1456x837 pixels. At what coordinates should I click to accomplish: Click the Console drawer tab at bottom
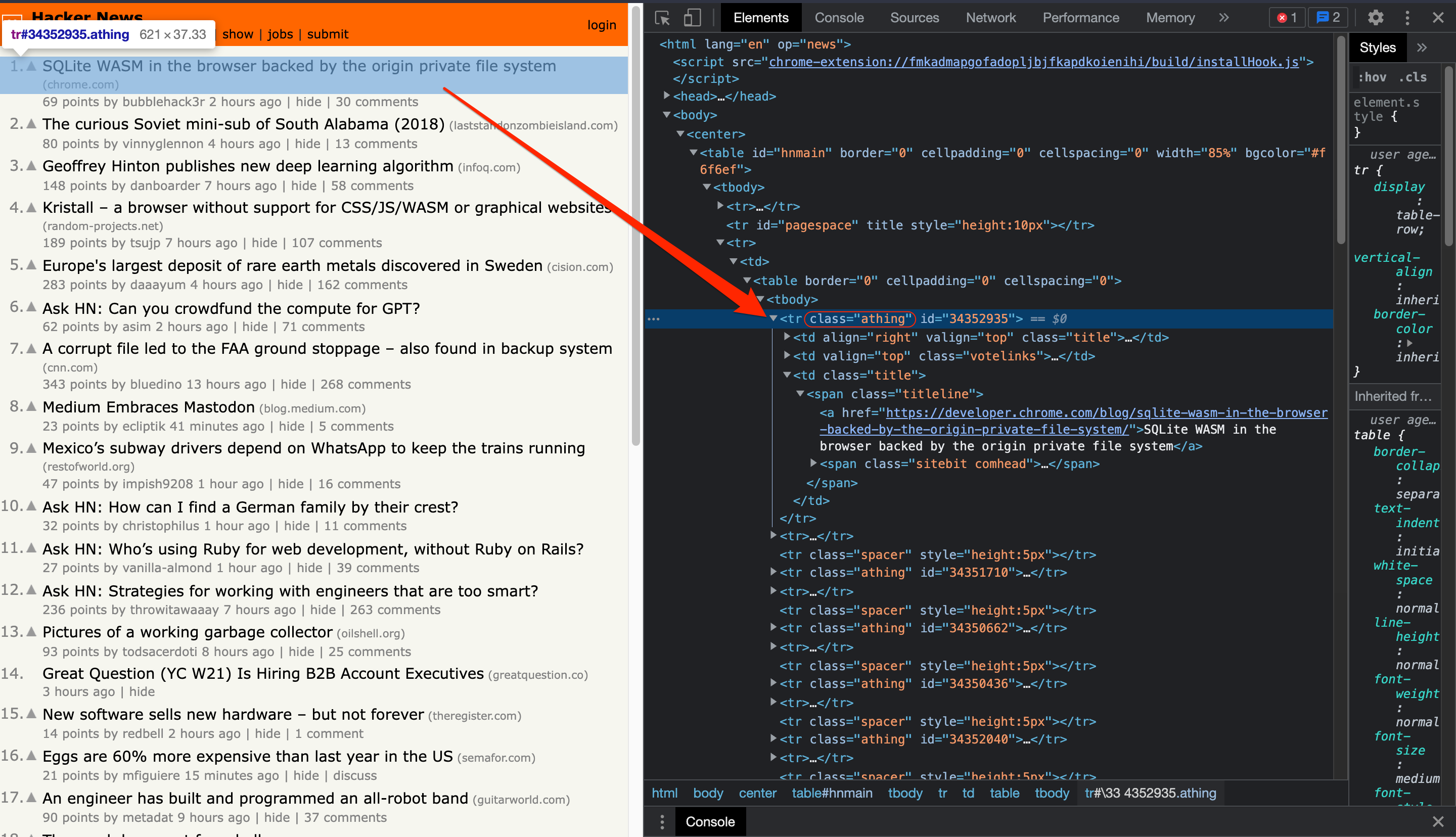[711, 822]
